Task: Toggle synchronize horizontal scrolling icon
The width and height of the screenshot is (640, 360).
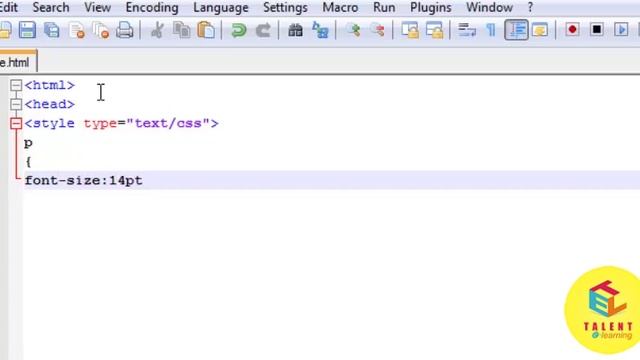Action: (x=434, y=30)
